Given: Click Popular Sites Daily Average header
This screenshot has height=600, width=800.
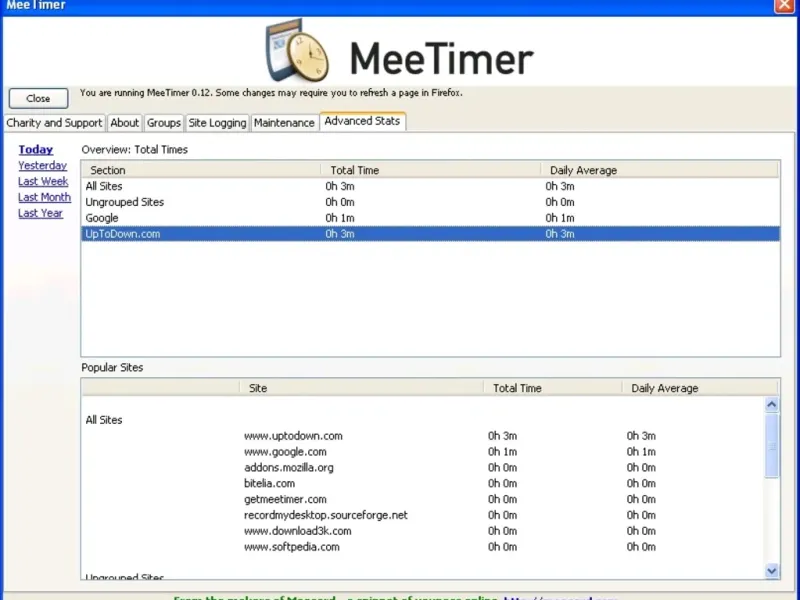Looking at the screenshot, I should tap(700, 388).
